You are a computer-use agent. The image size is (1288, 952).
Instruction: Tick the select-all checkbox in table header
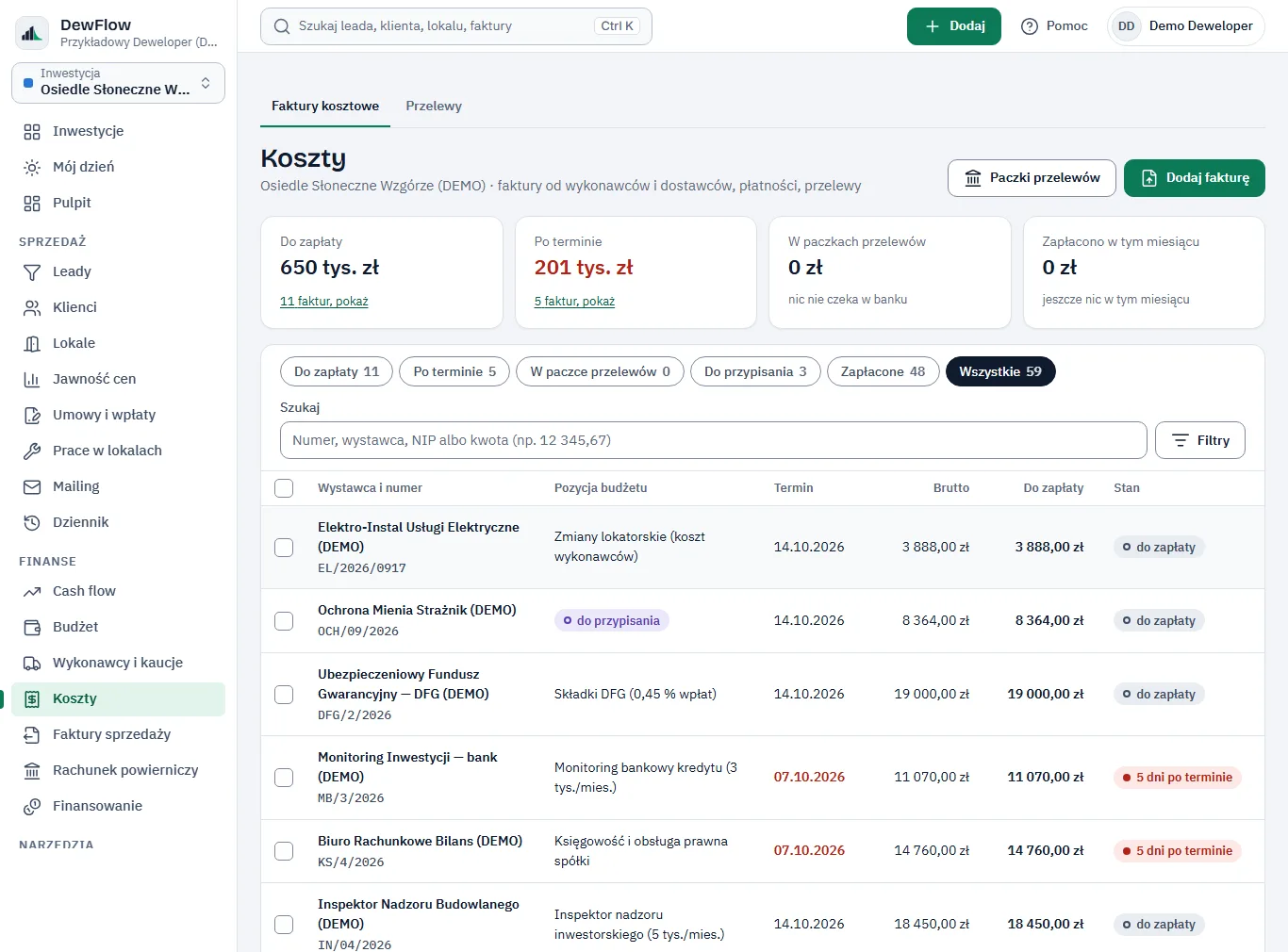tap(284, 488)
